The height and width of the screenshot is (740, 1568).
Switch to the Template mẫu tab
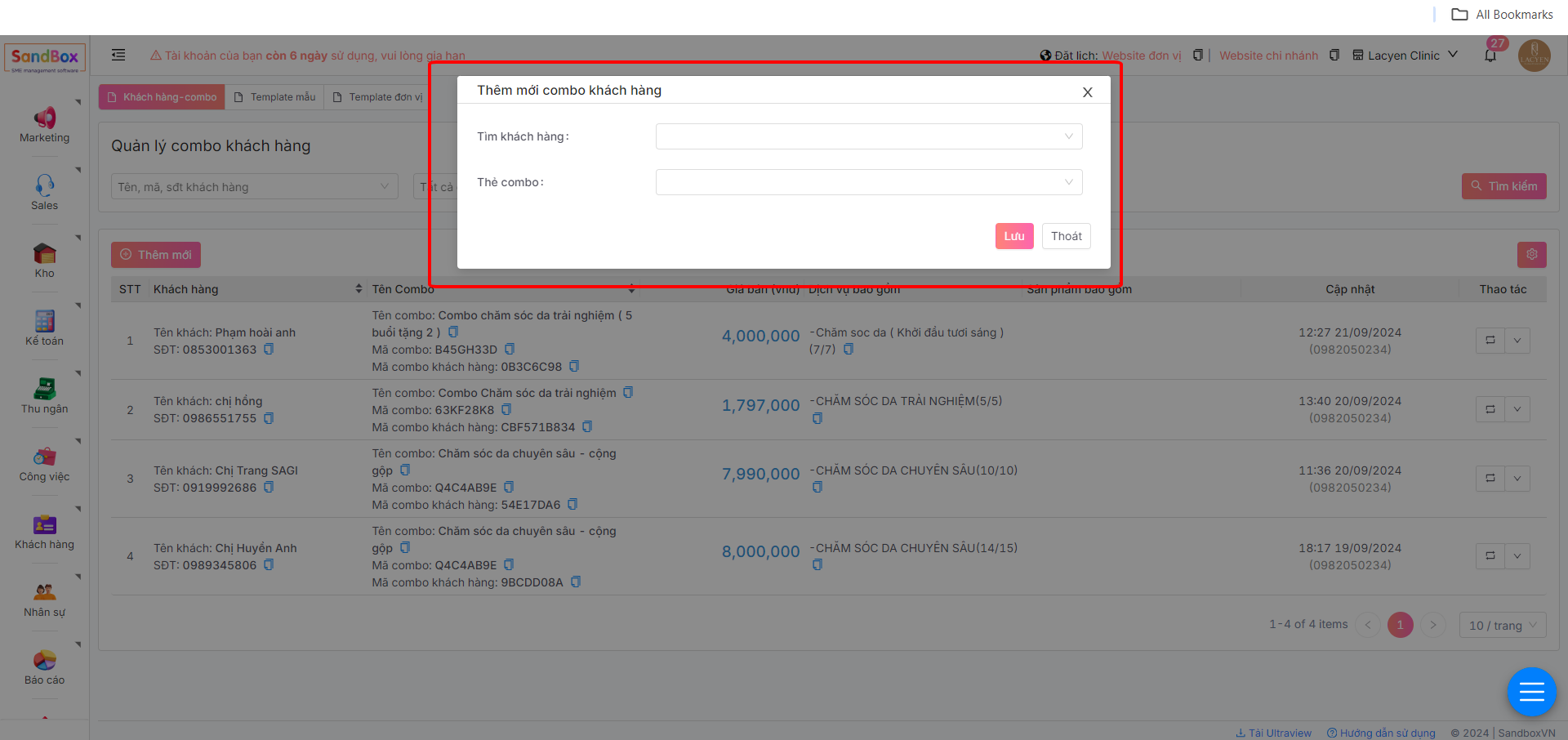click(275, 97)
